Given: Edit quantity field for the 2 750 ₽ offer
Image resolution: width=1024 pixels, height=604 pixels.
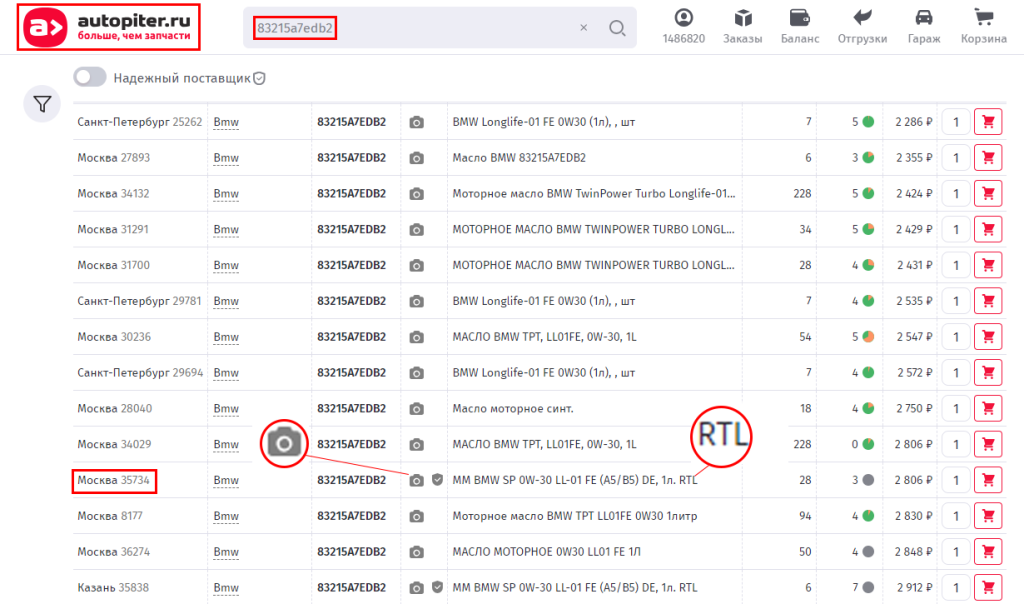Looking at the screenshot, I should (x=956, y=409).
